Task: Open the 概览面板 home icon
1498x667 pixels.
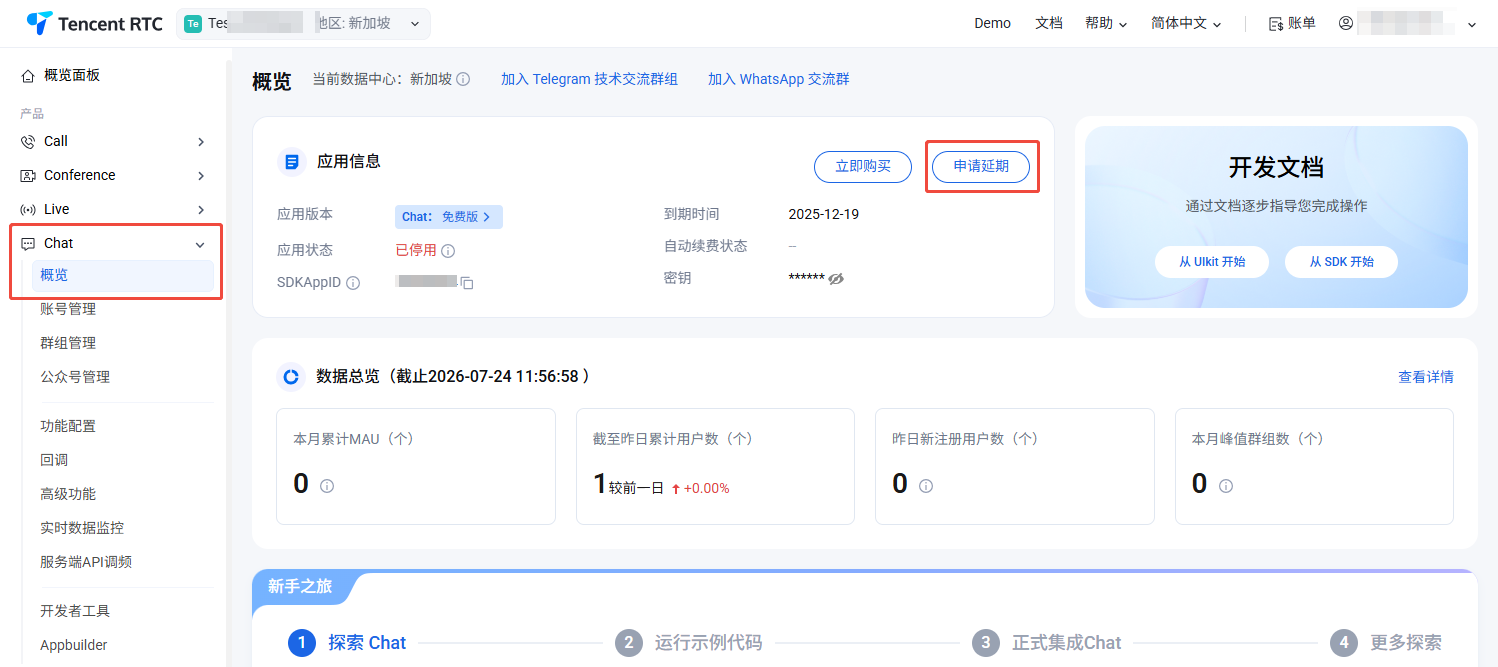Action: coord(28,76)
